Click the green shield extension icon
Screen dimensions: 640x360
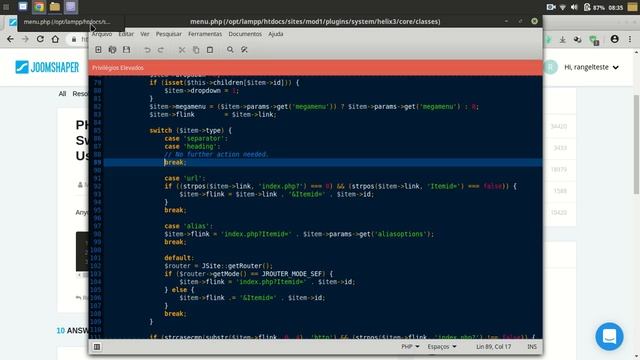coord(593,40)
